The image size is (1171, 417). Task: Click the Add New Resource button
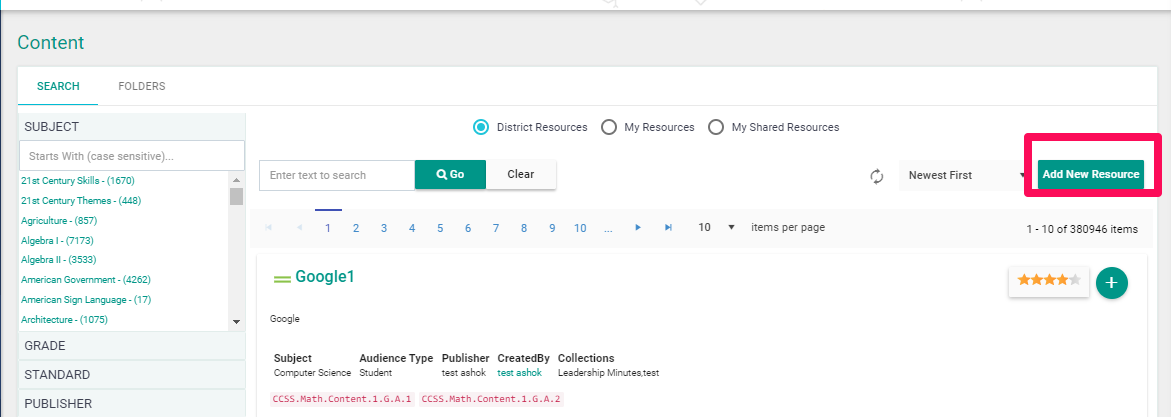[x=1091, y=174]
